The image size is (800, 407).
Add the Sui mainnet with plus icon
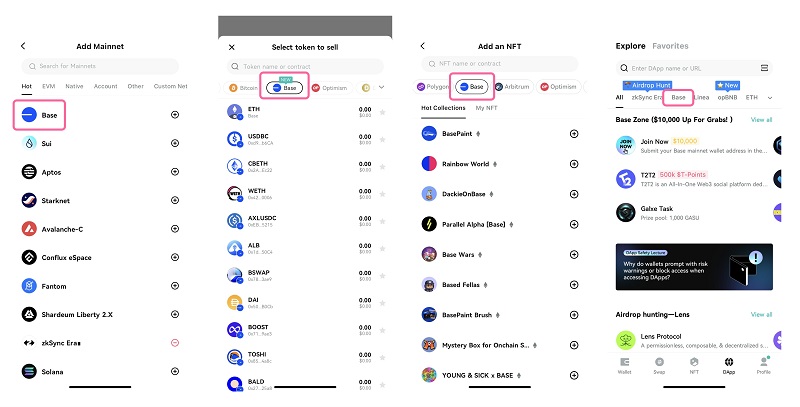[x=175, y=143]
